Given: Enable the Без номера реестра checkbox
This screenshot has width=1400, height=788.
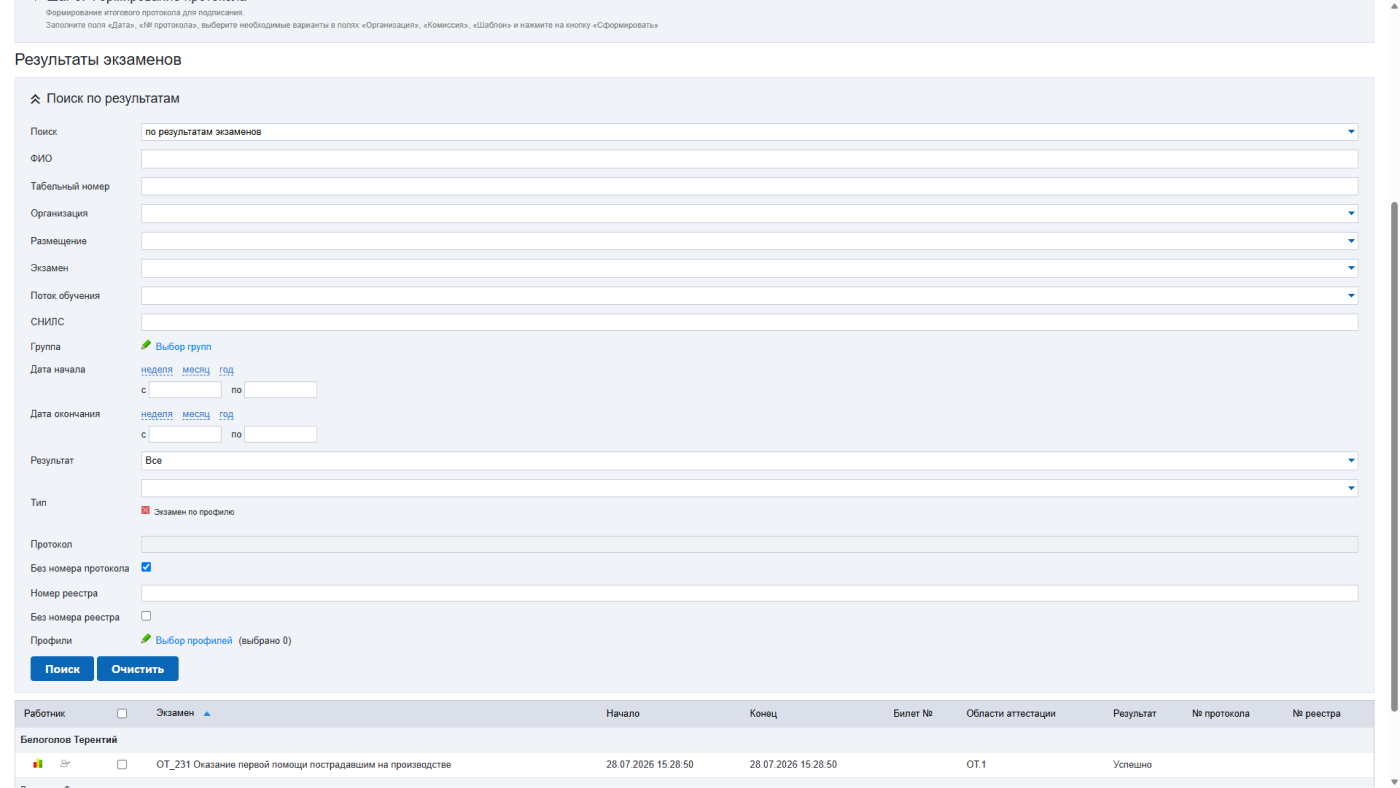Looking at the screenshot, I should coord(146,616).
